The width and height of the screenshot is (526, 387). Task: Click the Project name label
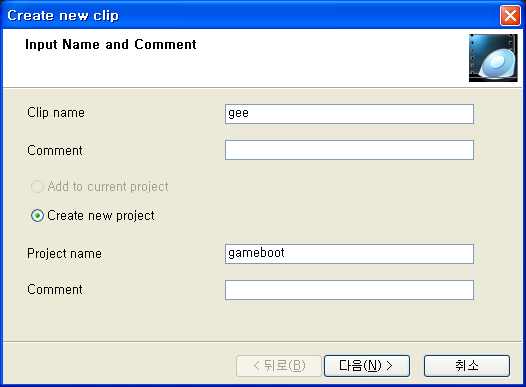tap(64, 254)
